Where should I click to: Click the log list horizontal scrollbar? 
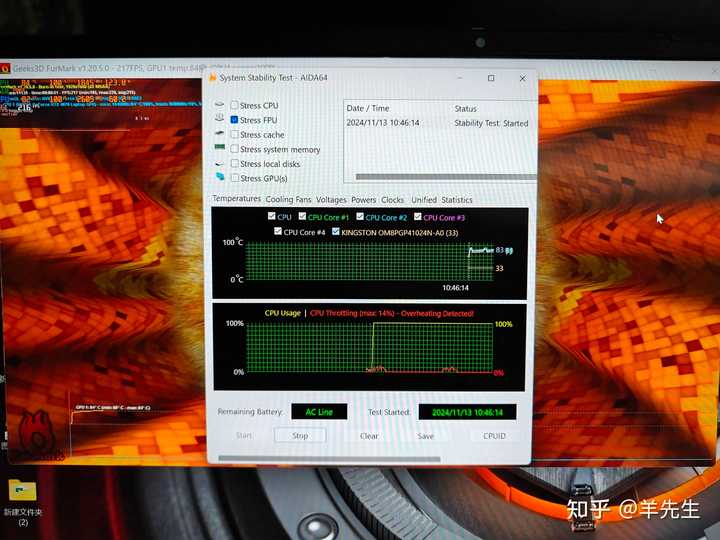[x=445, y=177]
